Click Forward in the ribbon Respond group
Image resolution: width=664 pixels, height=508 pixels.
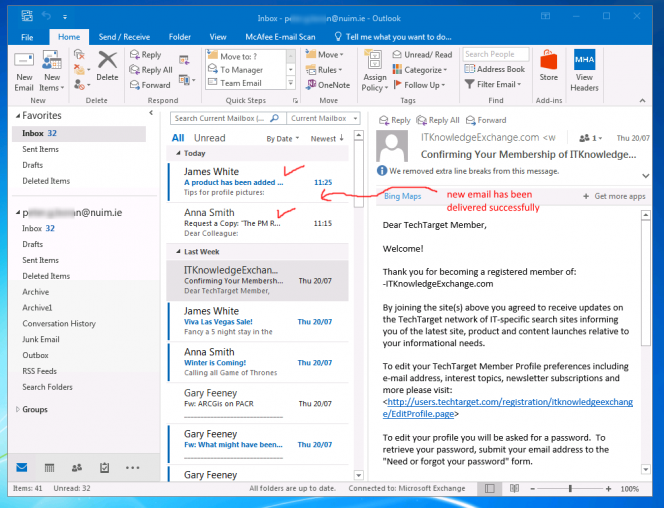[150, 85]
